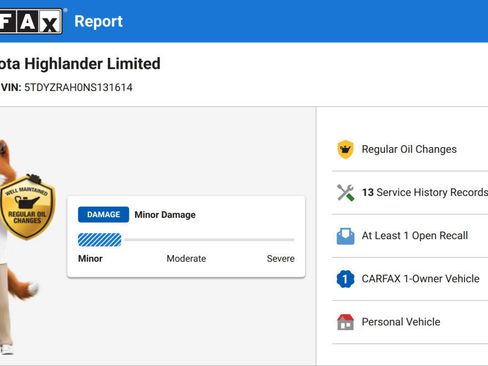The image size is (488, 366).
Task: Click the Severe severity label
Action: point(281,259)
